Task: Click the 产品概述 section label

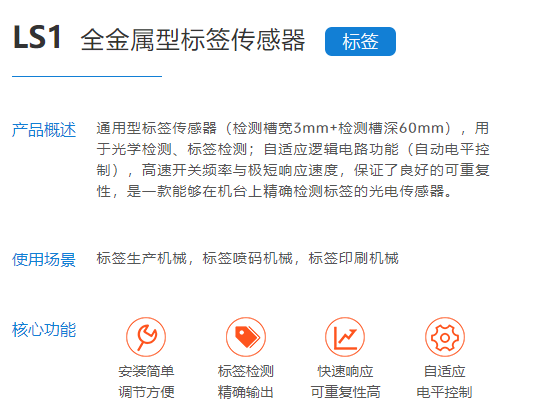Action: [44, 130]
